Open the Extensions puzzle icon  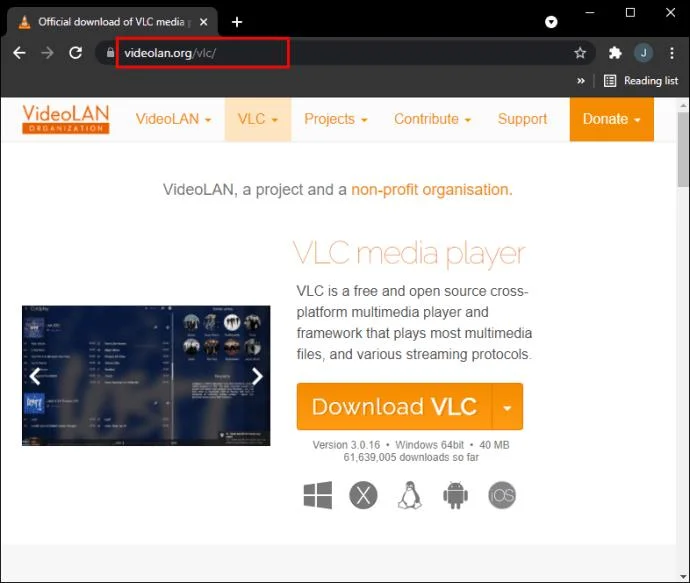pyautogui.click(x=615, y=53)
